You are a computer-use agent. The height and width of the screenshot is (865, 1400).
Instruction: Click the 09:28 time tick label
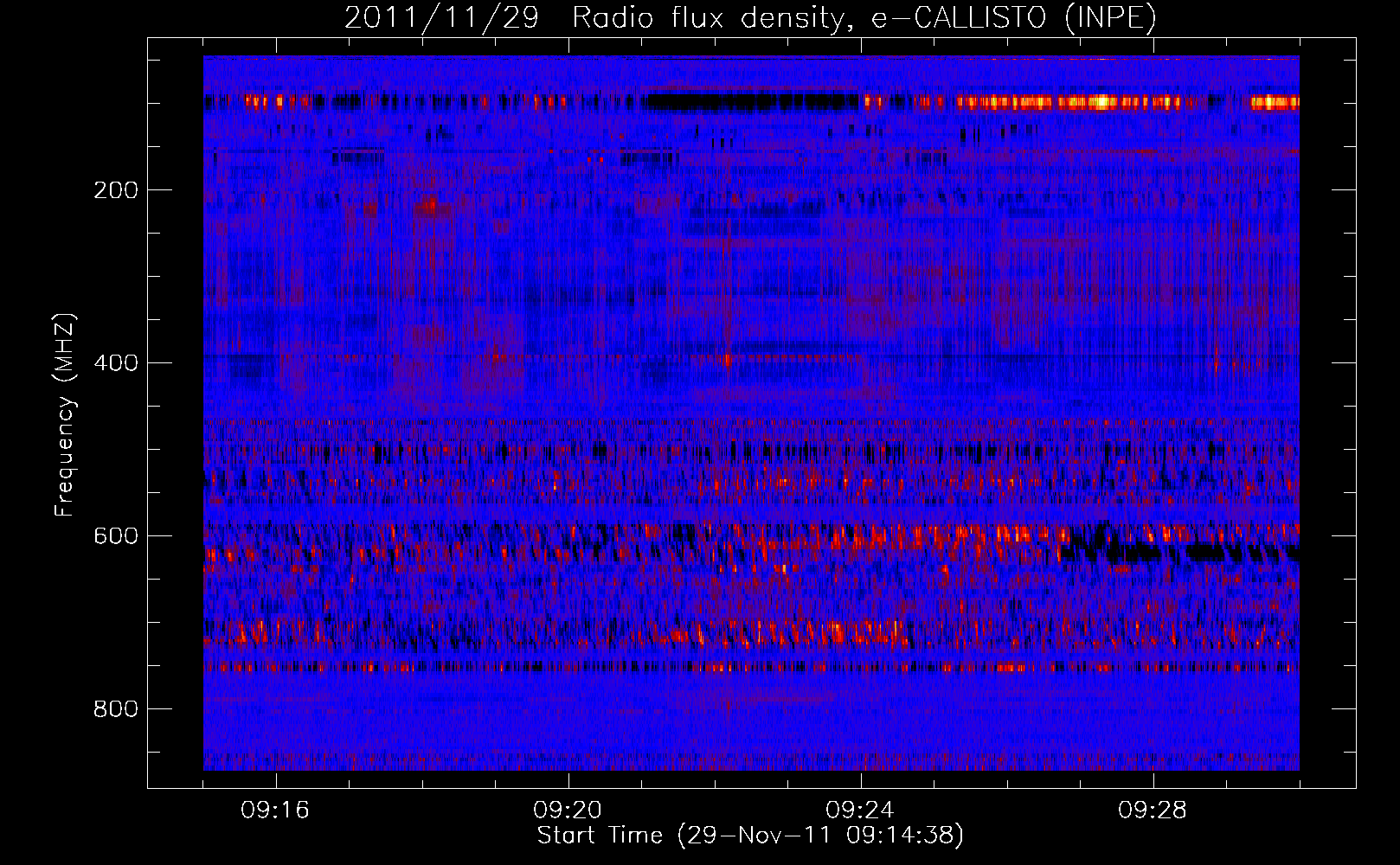click(x=1153, y=811)
